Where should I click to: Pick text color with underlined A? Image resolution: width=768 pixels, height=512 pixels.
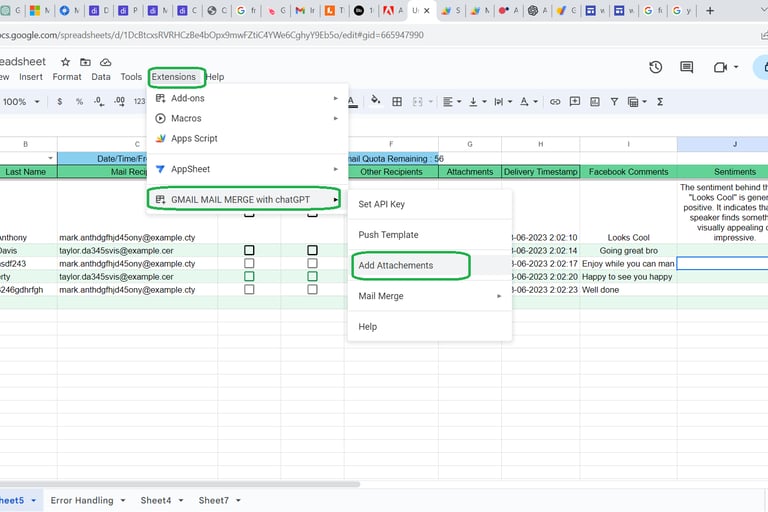click(351, 102)
